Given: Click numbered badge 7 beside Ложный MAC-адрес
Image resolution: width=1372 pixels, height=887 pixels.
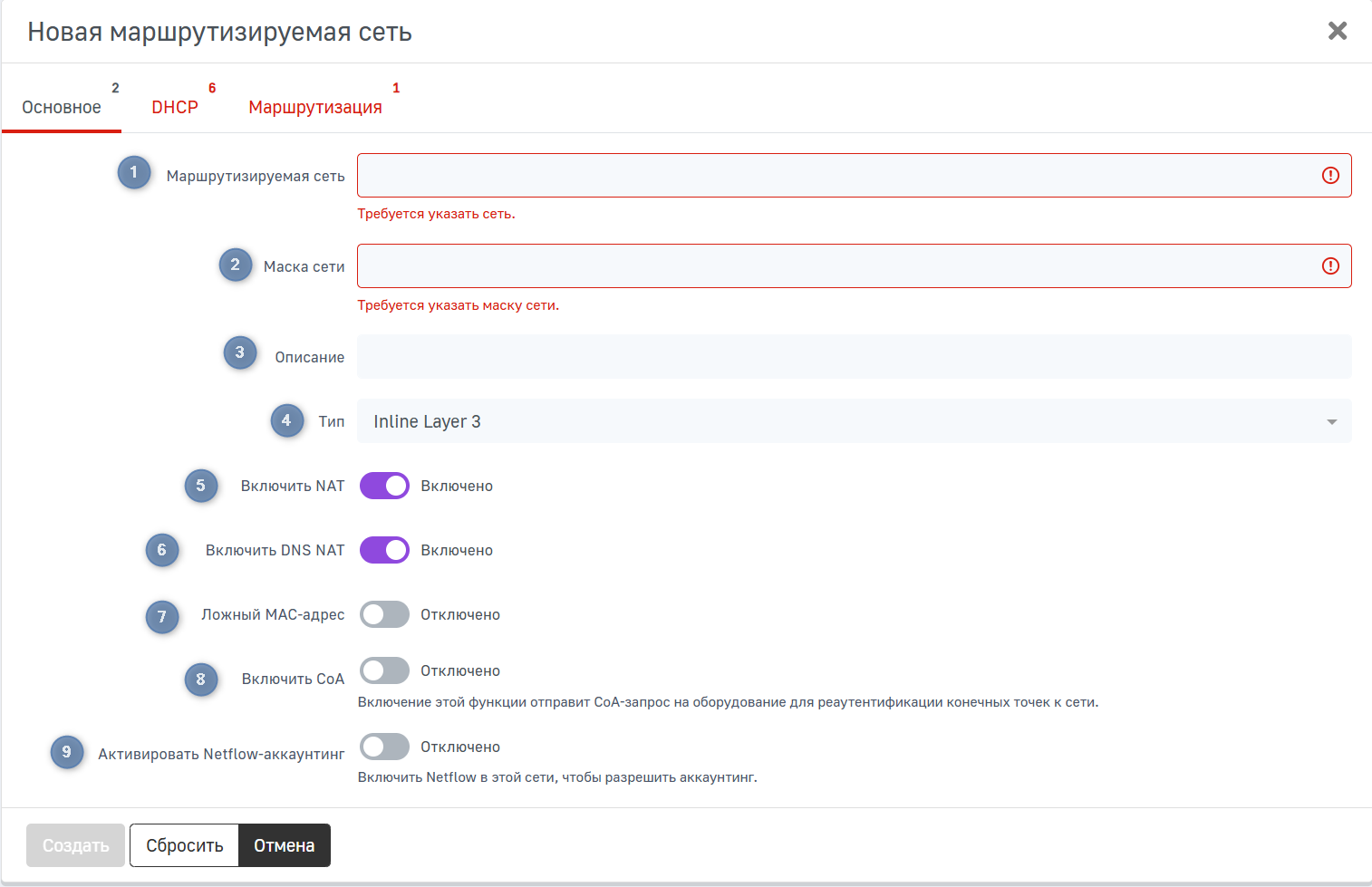Looking at the screenshot, I should click(162, 617).
